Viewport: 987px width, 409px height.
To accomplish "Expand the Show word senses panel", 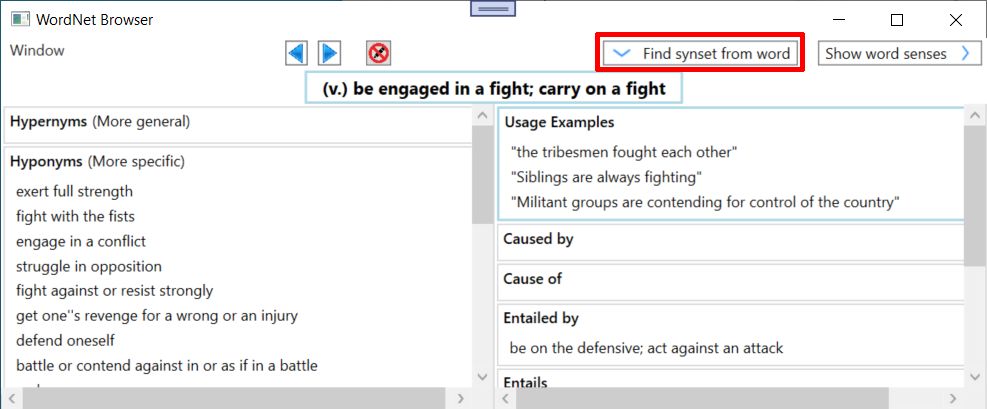I will [x=900, y=53].
